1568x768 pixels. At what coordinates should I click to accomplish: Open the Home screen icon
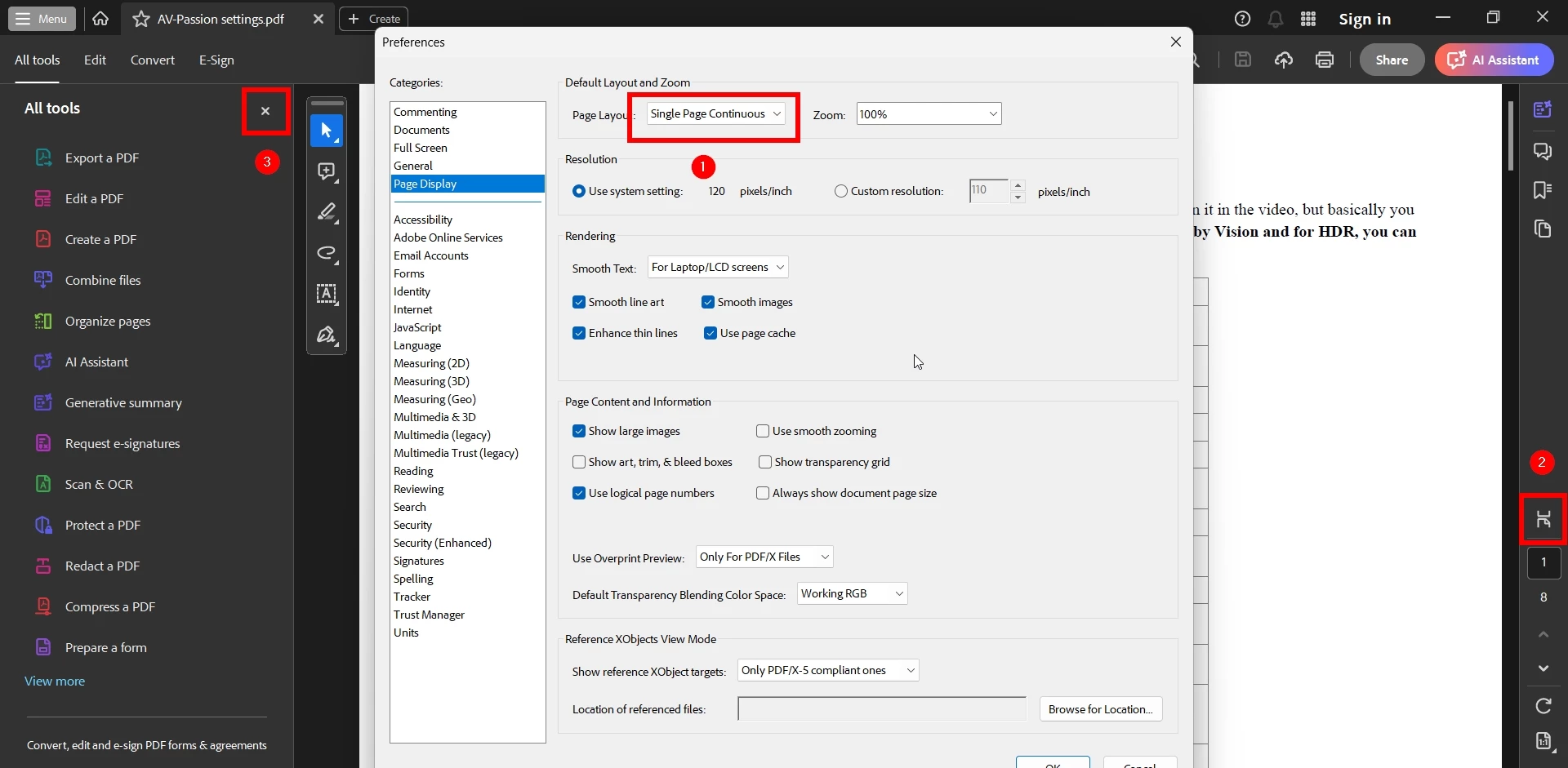point(100,19)
